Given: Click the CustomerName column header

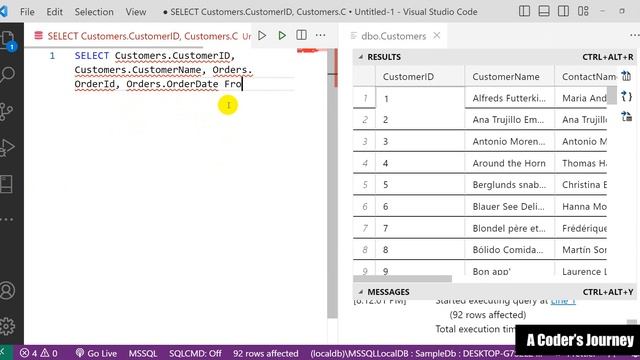Looking at the screenshot, I should point(509,76).
